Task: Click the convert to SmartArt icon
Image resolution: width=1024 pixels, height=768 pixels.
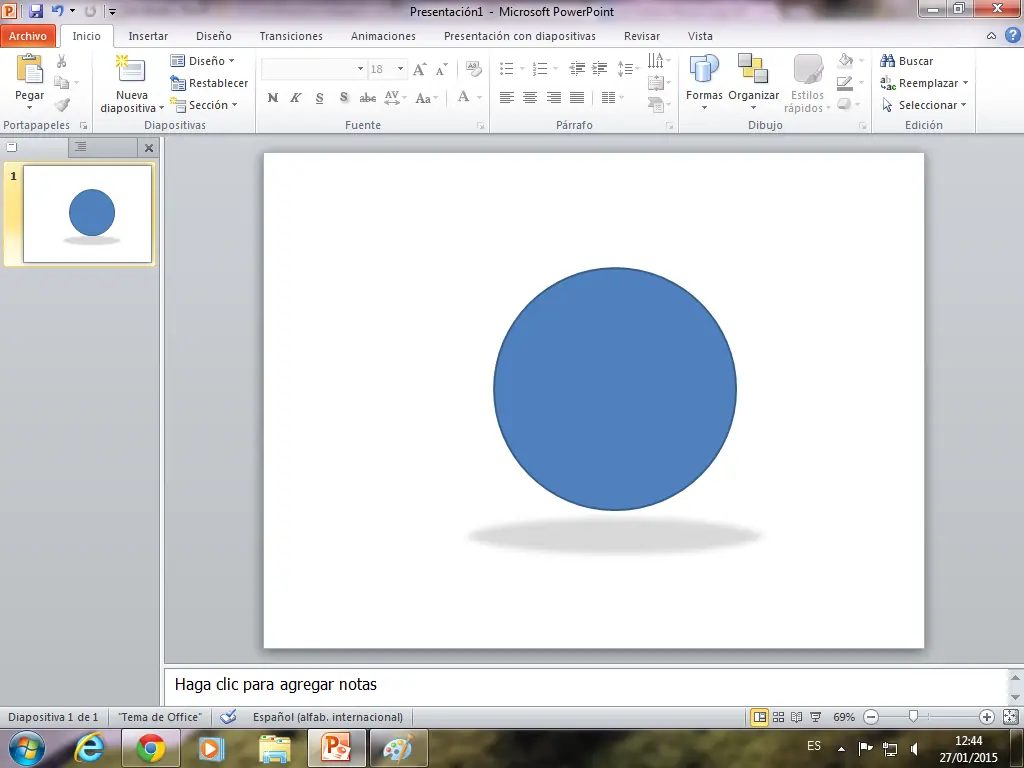Action: tap(658, 104)
